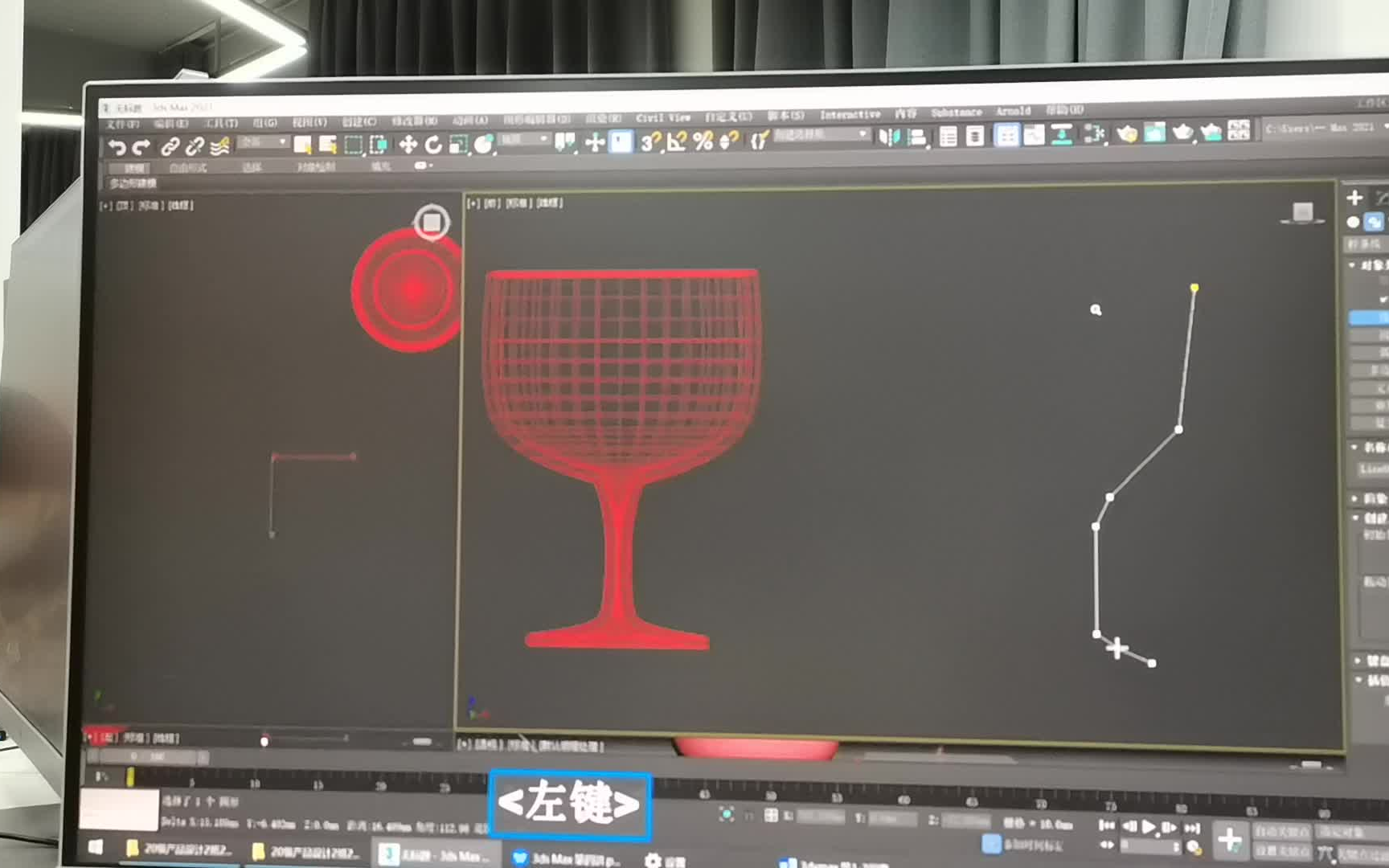This screenshot has width=1389, height=868.
Task: Open the 文件(F) menu
Action: tap(123, 124)
